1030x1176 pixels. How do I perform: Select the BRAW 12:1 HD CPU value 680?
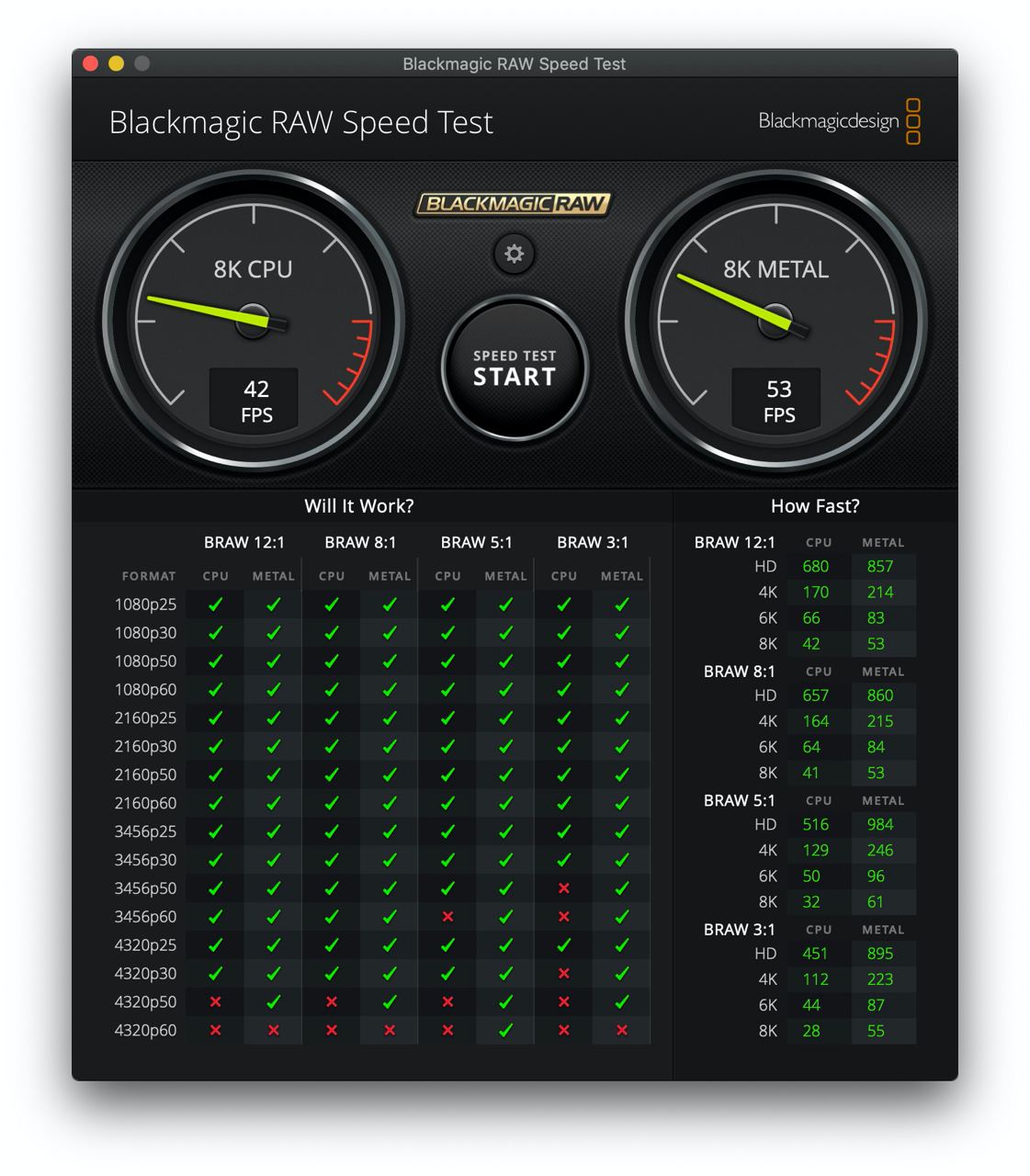[815, 567]
